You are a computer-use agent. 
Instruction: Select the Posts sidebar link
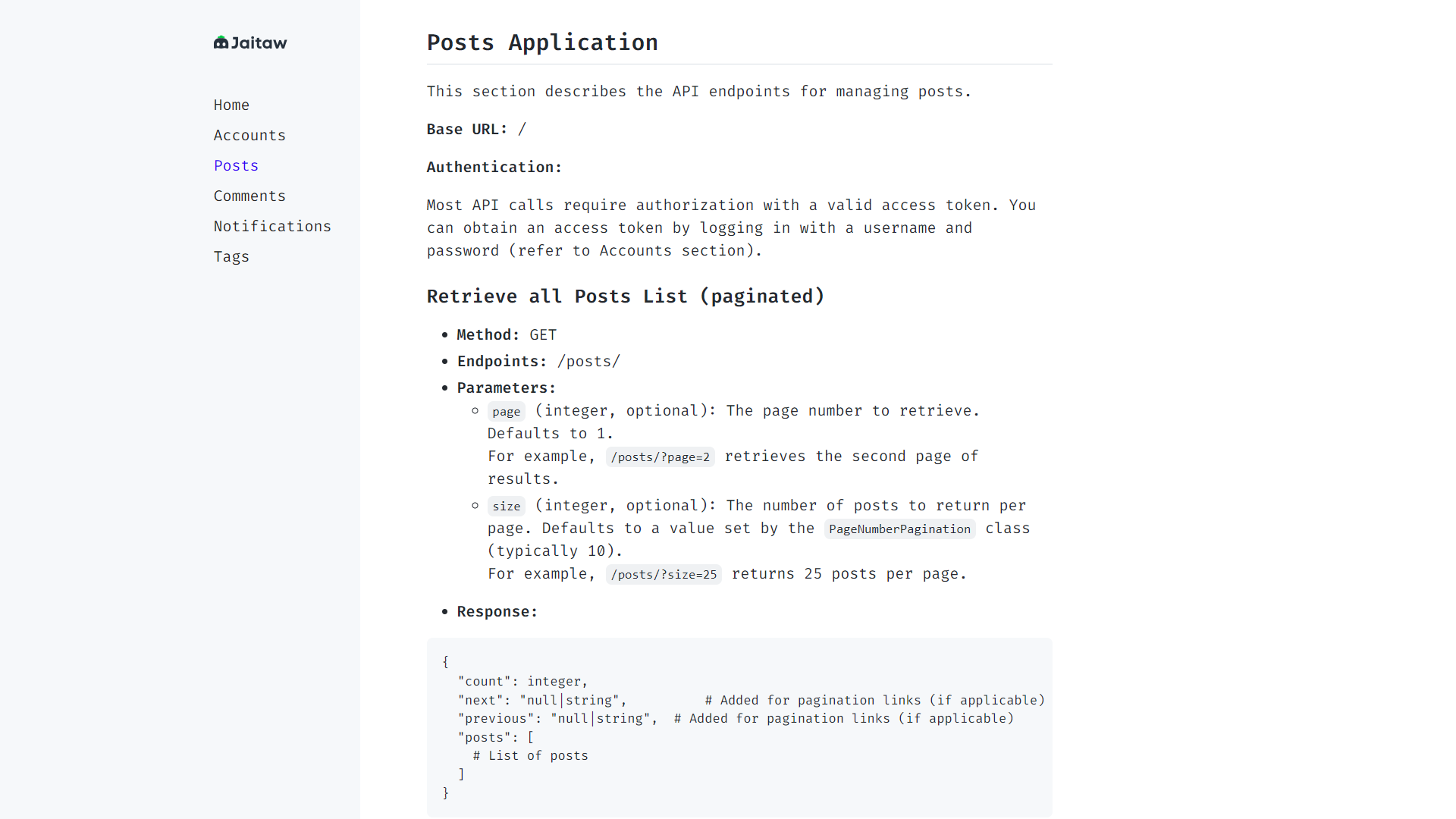tap(236, 165)
